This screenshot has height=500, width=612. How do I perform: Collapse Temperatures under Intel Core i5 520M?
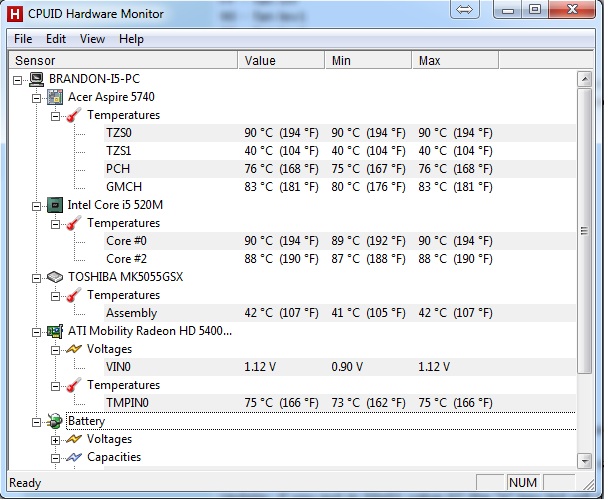[55, 224]
